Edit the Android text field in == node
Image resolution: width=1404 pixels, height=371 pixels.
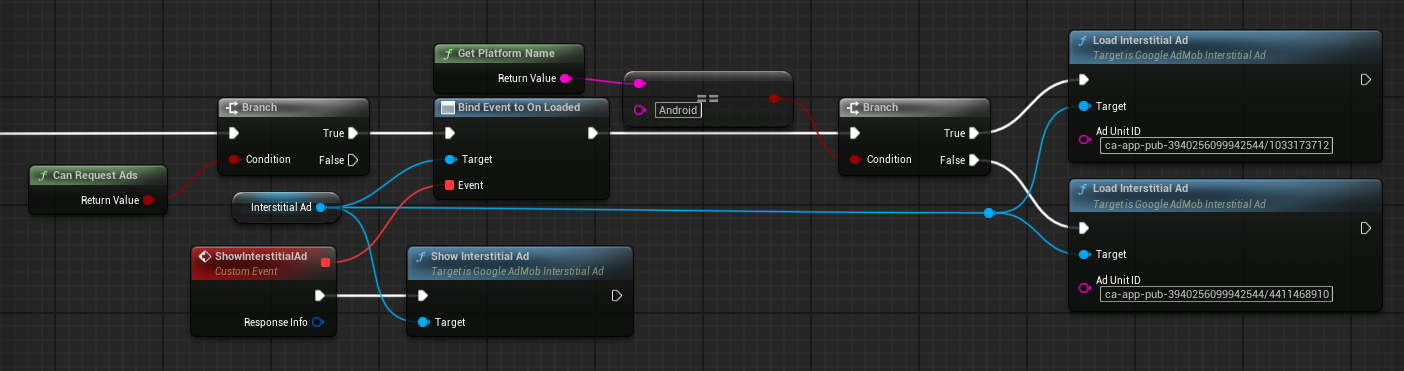coord(678,110)
